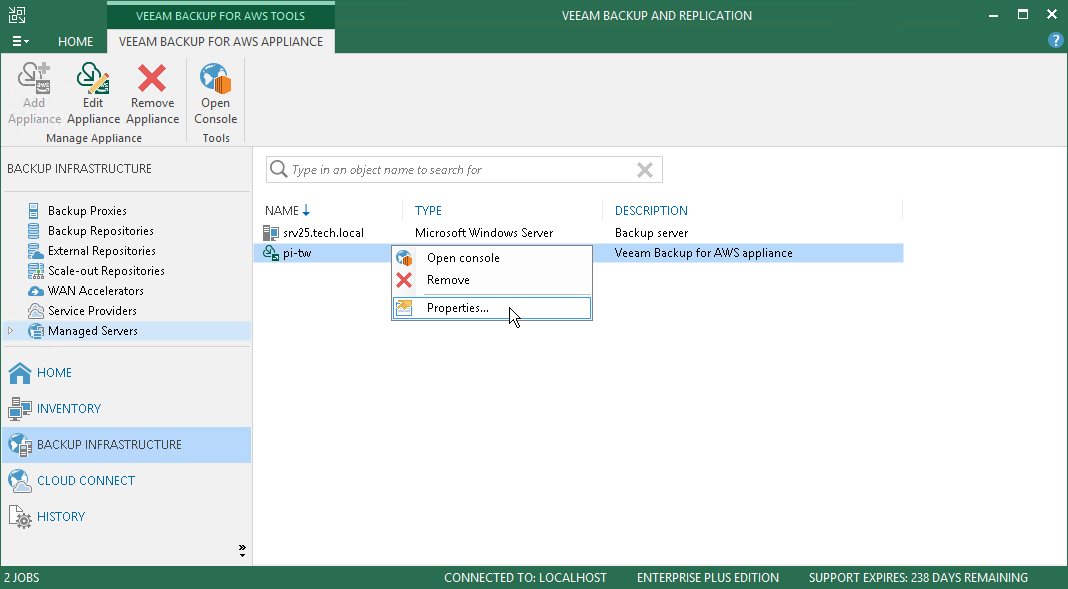Select Service Providers in the tree
The image size is (1068, 589).
92,311
